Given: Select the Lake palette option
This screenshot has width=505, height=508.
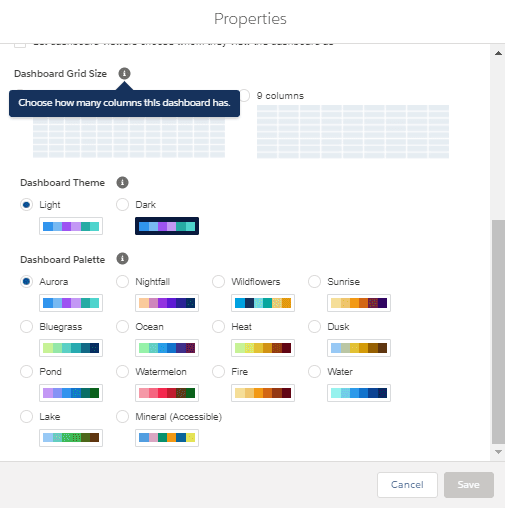Looking at the screenshot, I should click(x=26, y=417).
